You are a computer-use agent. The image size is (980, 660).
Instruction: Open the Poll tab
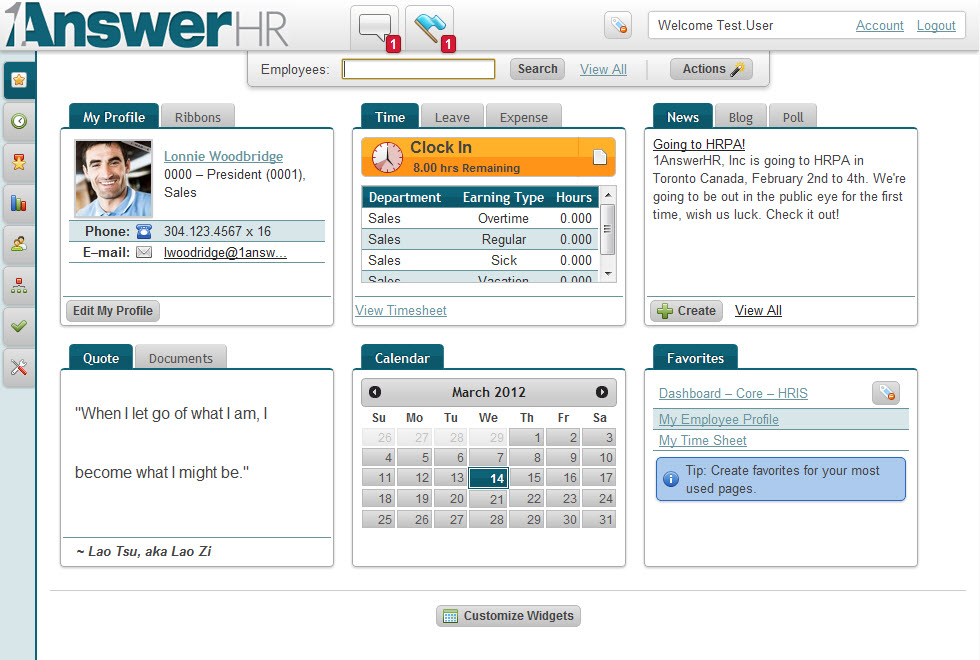click(x=793, y=117)
